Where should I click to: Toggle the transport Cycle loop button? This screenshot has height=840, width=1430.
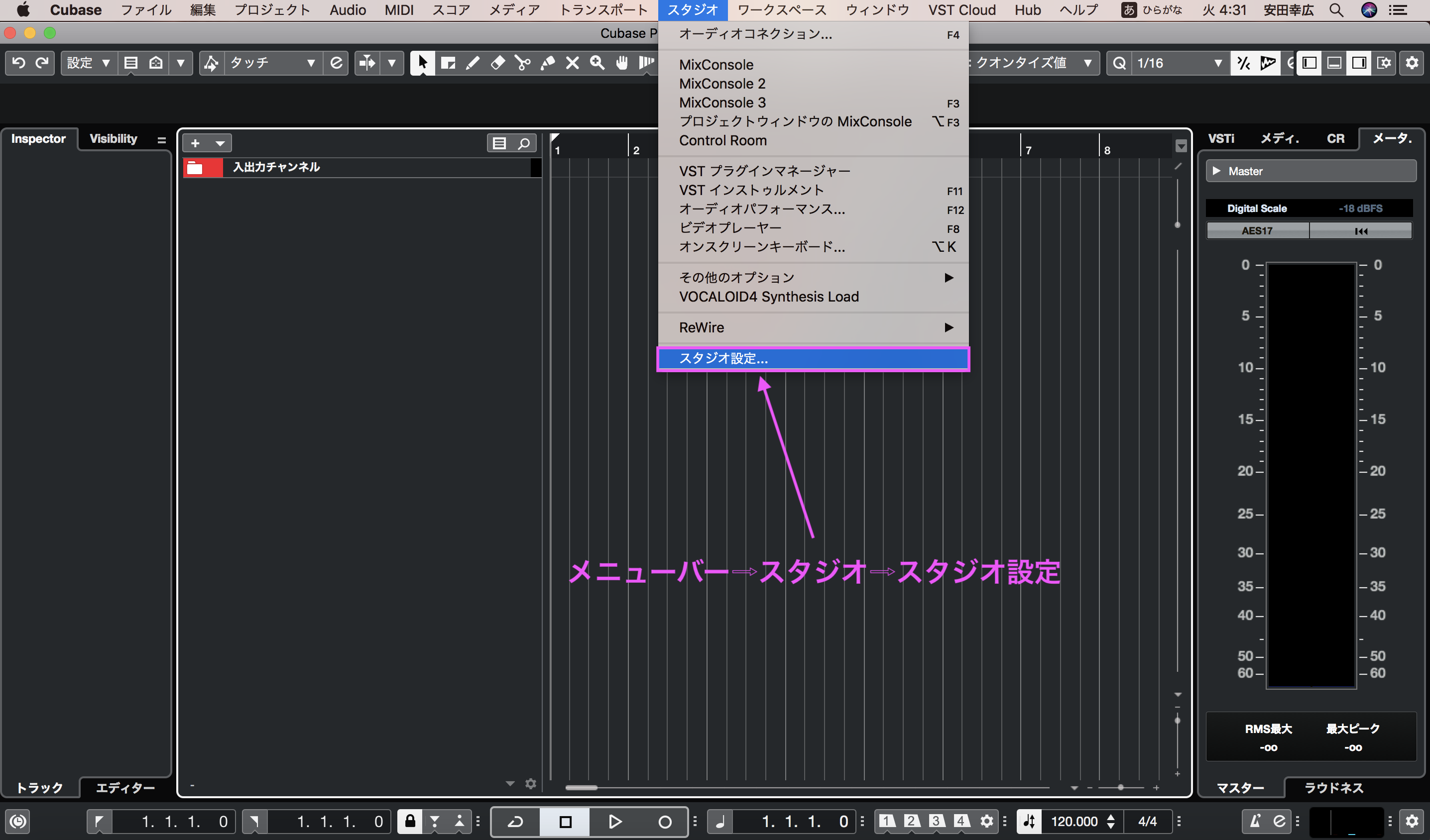pos(515,822)
